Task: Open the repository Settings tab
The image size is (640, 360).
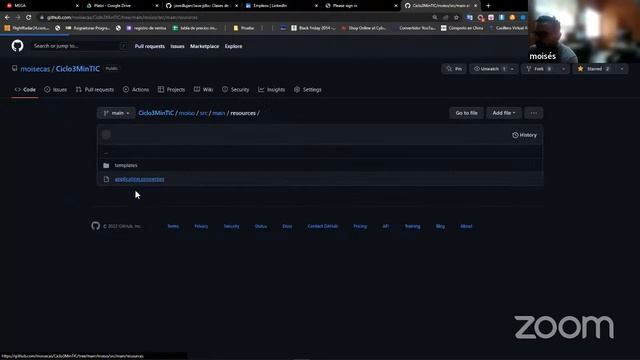Action: [x=308, y=89]
